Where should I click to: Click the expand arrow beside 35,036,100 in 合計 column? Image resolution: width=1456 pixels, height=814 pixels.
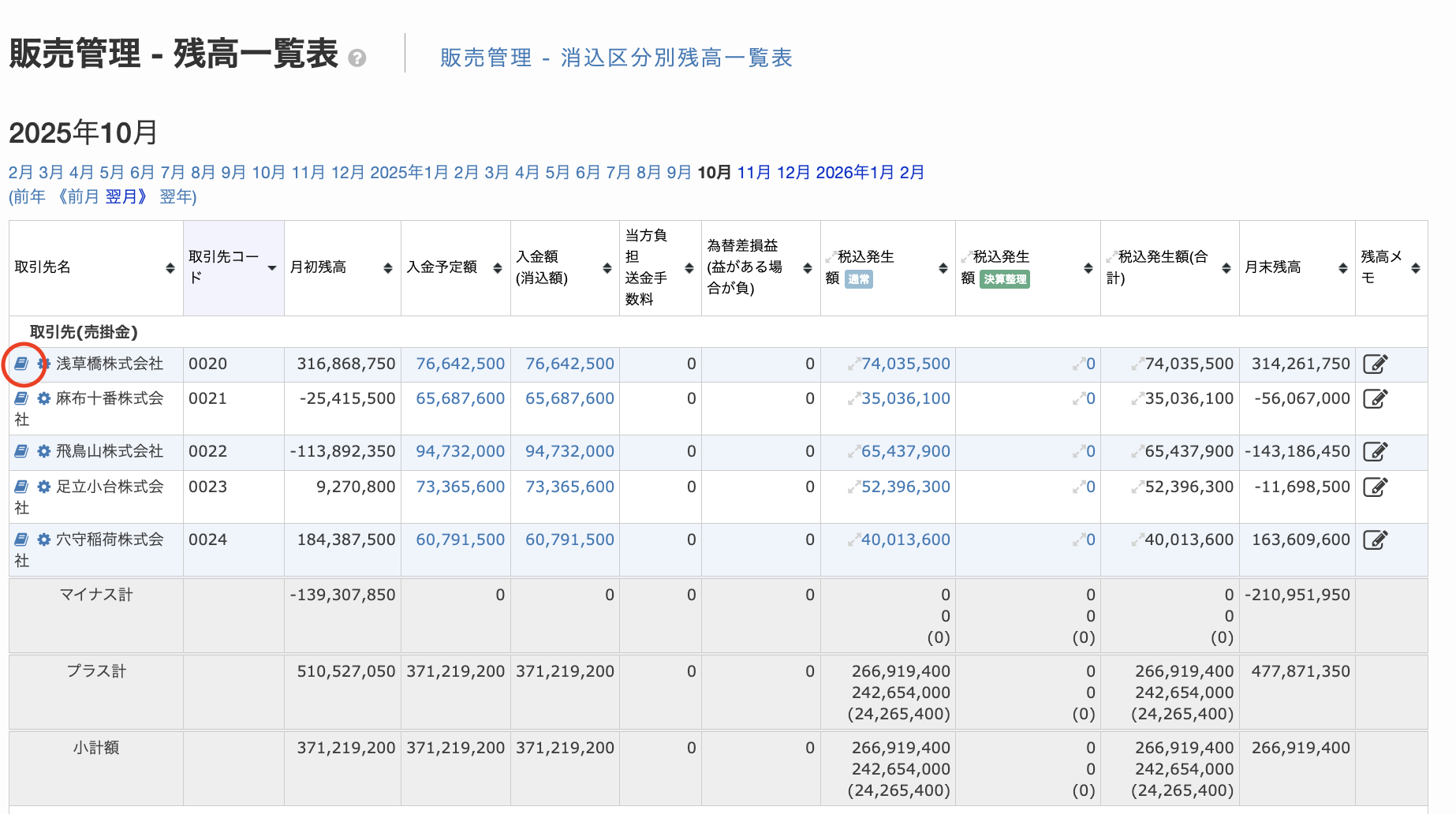(1137, 399)
